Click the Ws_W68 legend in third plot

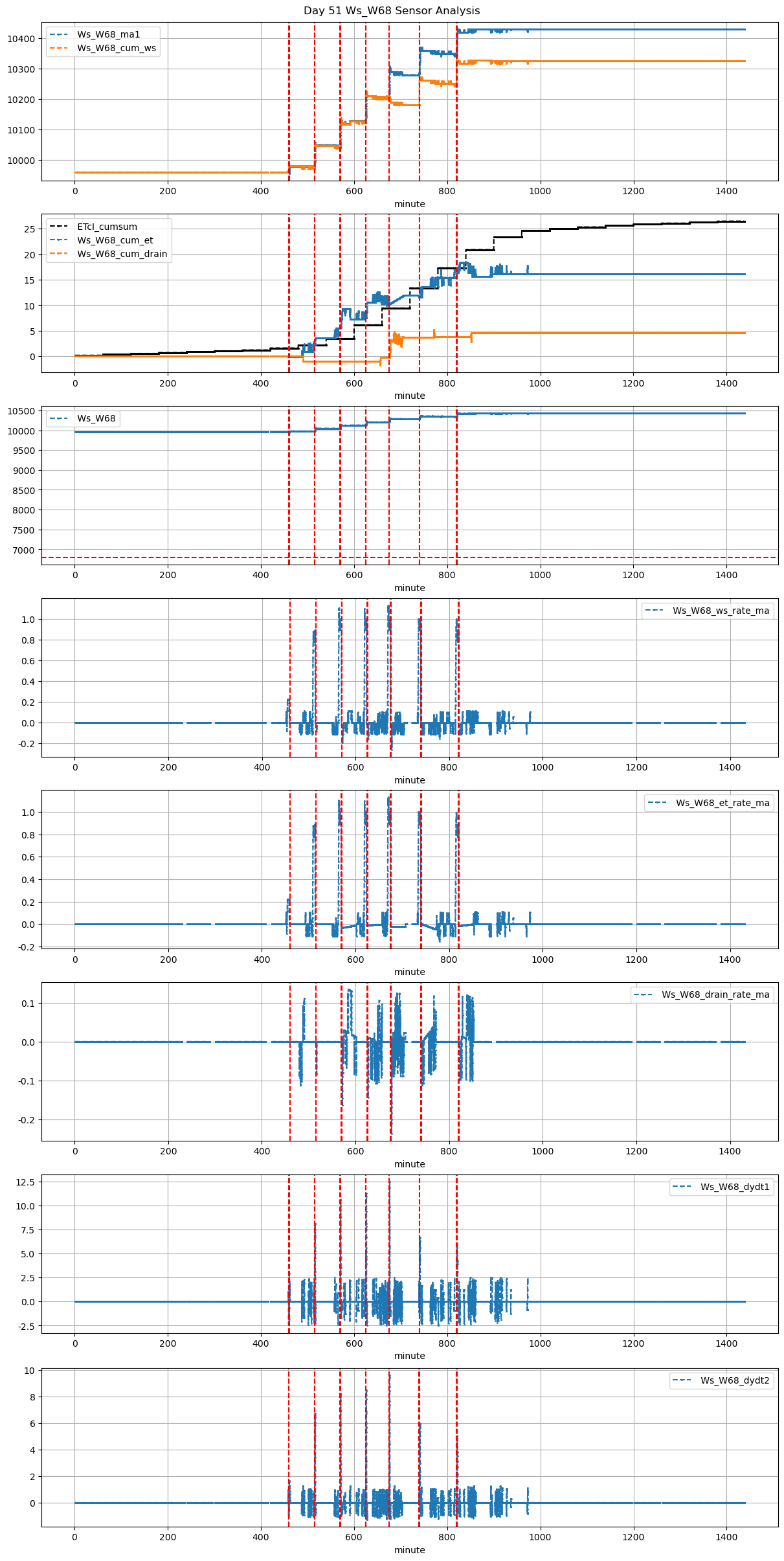click(x=96, y=418)
